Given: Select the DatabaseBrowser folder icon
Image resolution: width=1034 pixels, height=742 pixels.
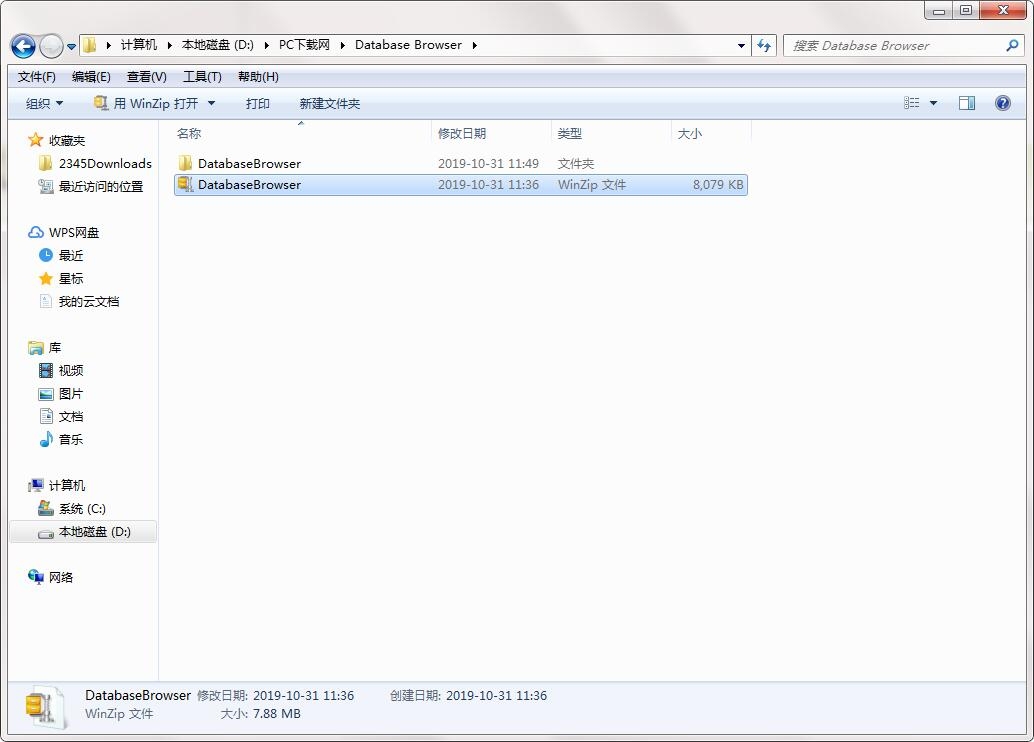Looking at the screenshot, I should pos(185,163).
